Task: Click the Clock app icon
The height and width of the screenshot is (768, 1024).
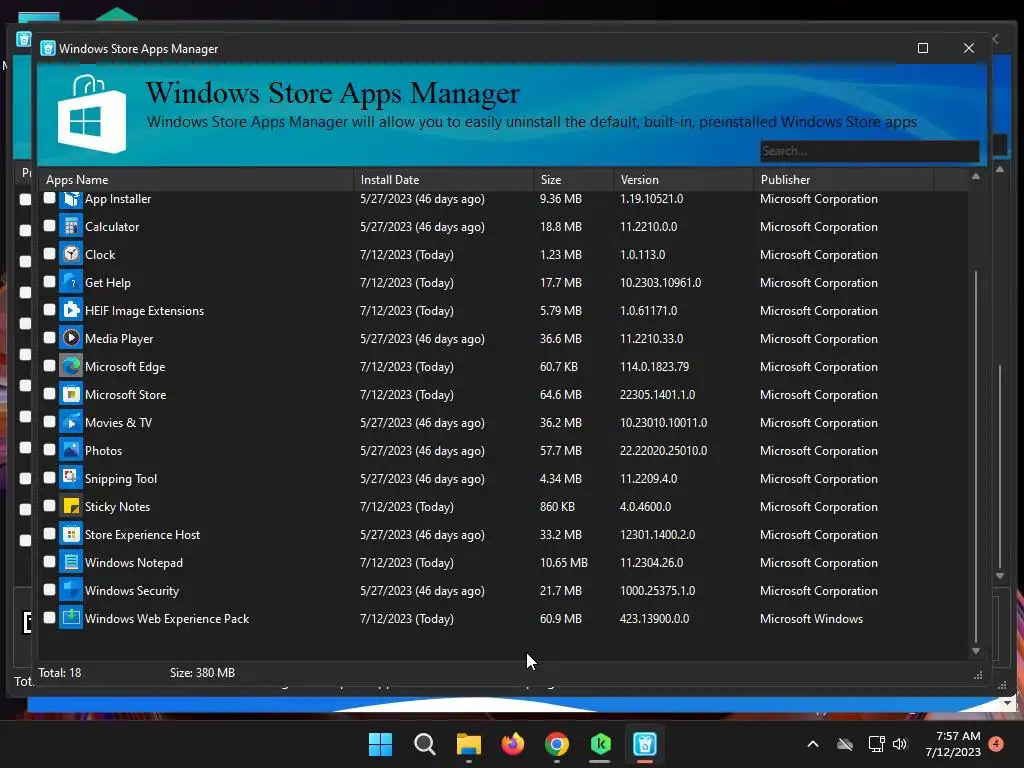Action: (x=71, y=255)
